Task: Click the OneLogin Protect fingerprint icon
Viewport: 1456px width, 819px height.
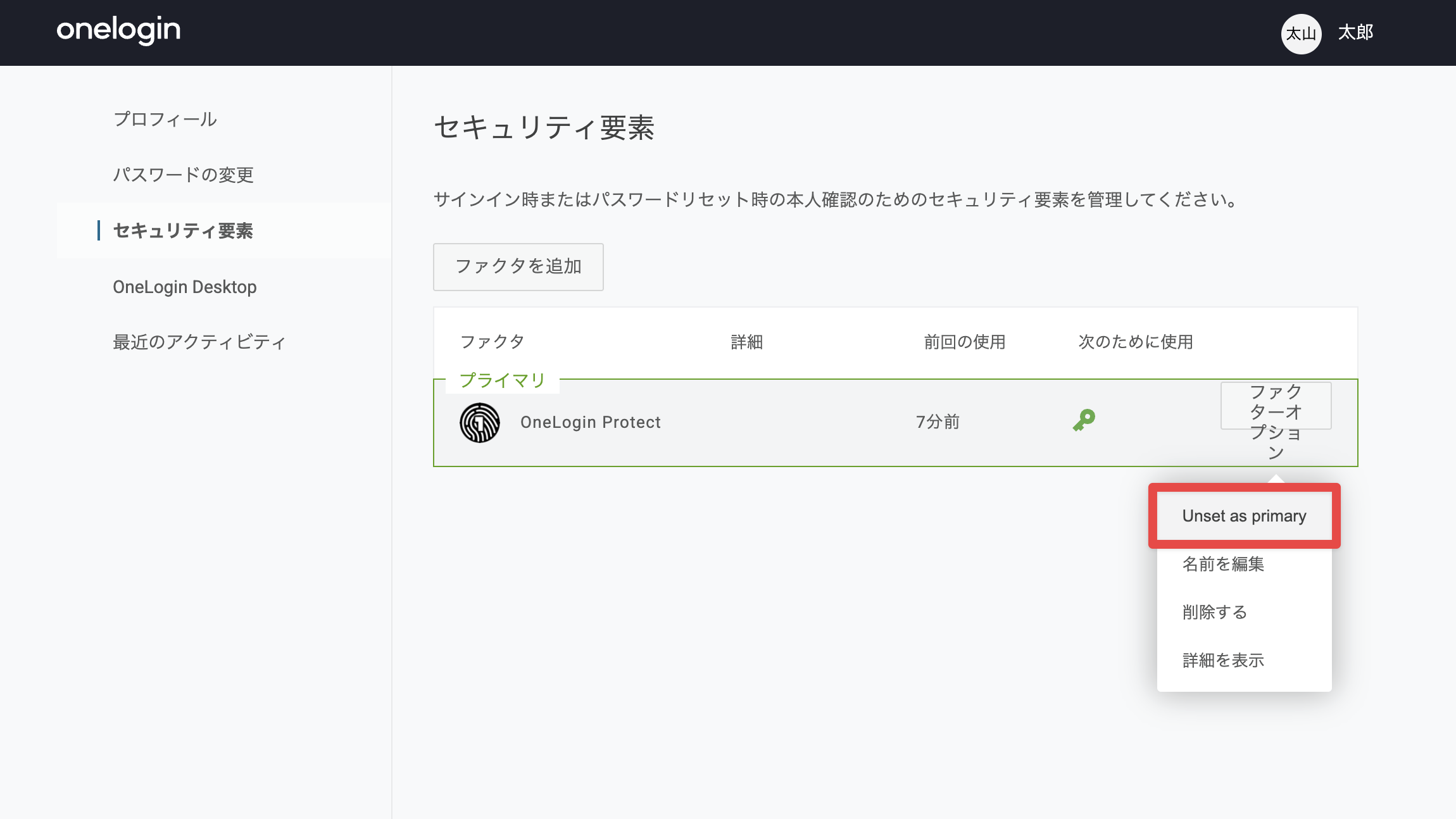Action: tap(480, 422)
